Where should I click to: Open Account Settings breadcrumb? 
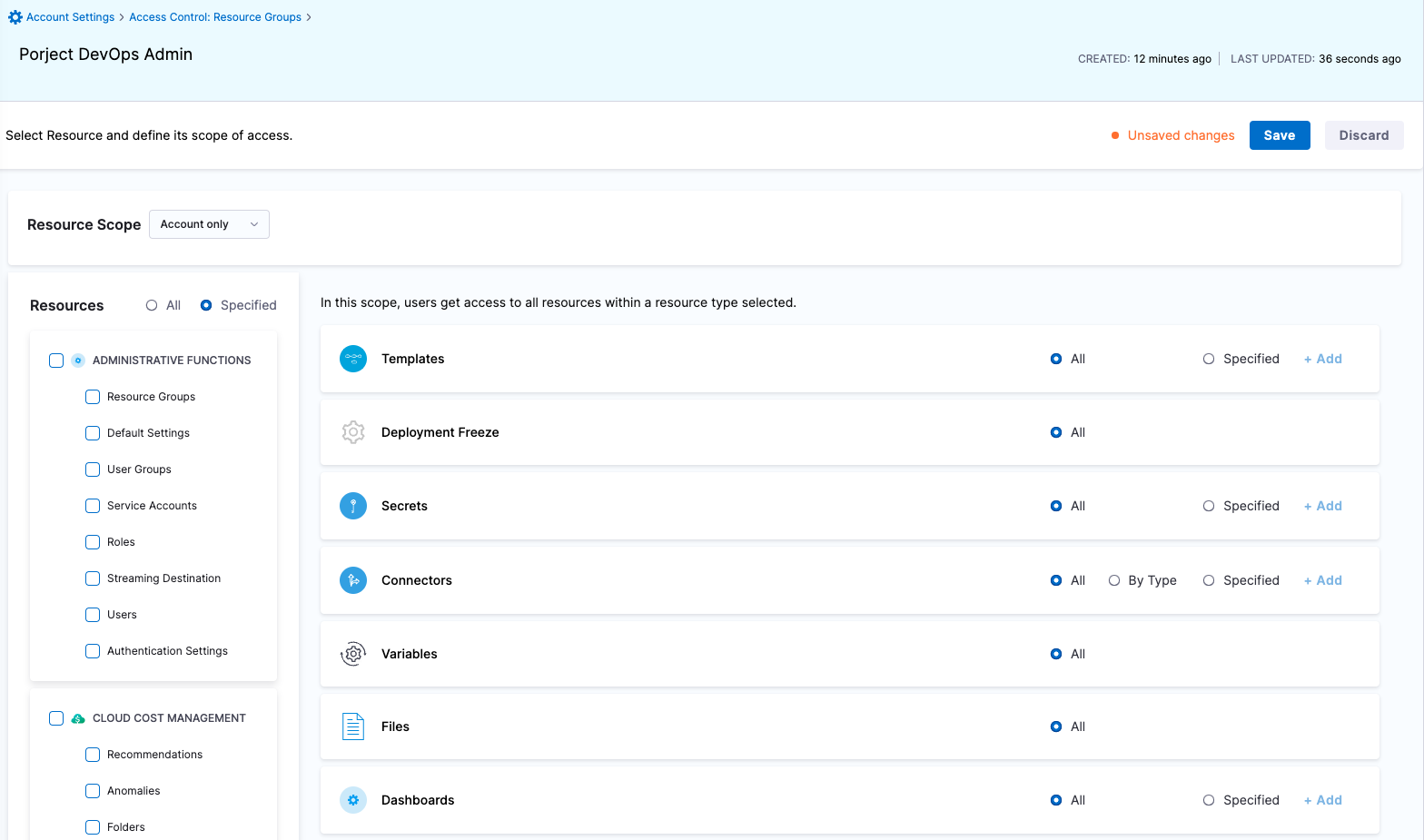[70, 17]
